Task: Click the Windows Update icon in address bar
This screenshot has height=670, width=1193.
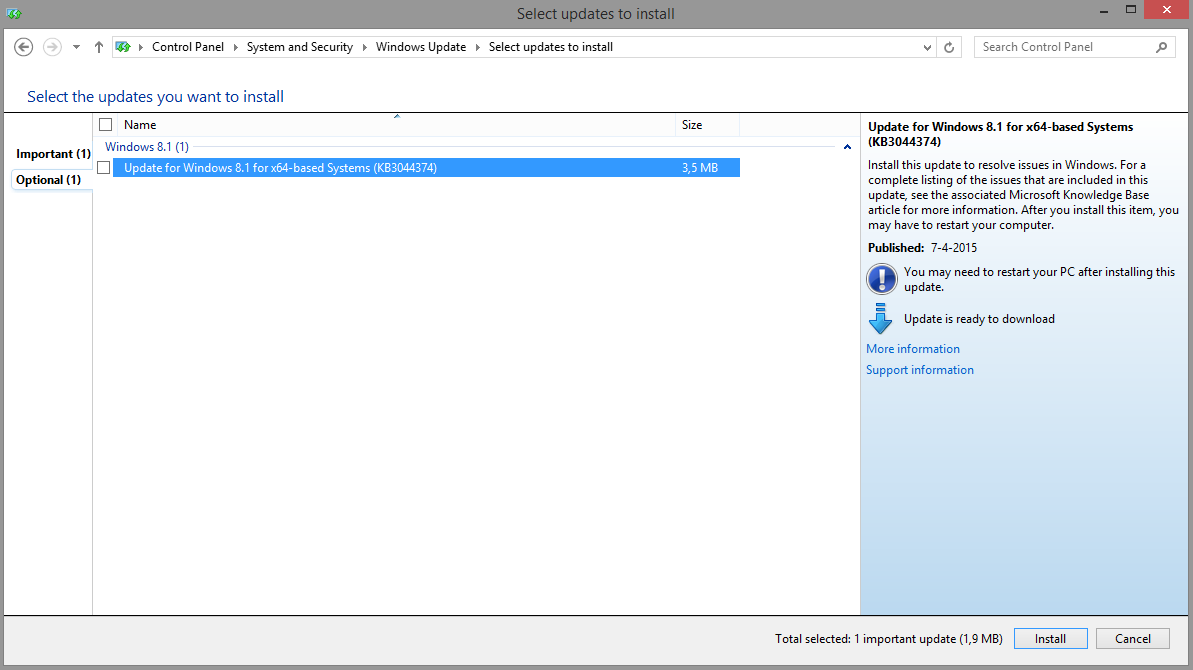Action: pos(122,47)
